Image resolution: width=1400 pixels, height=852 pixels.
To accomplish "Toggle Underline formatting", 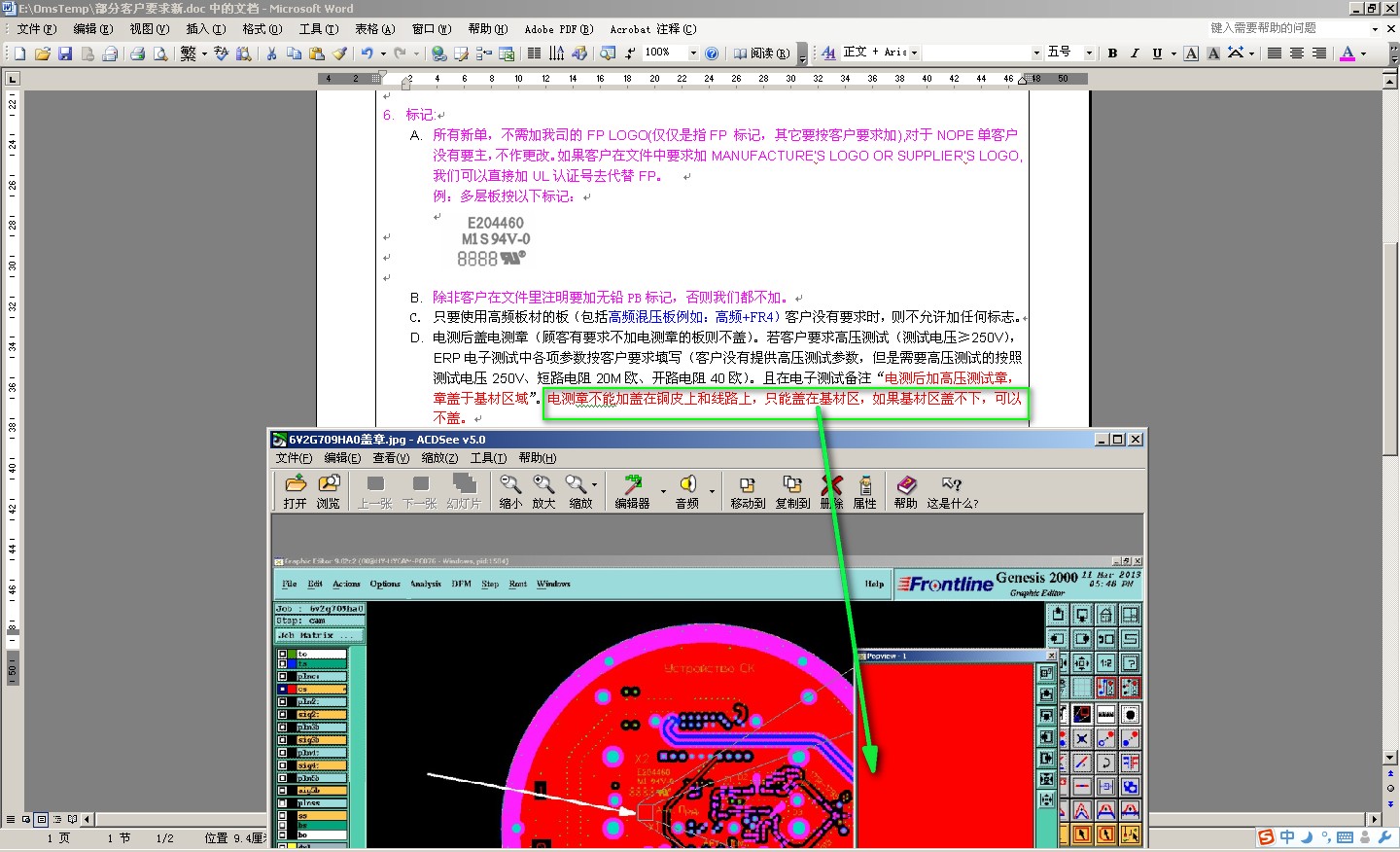I will (1157, 53).
